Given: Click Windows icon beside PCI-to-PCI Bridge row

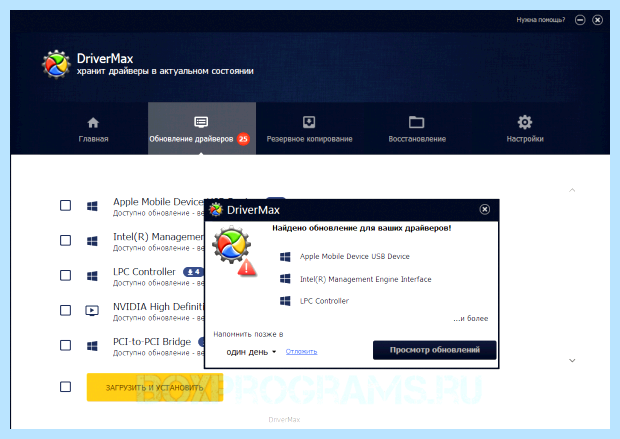Looking at the screenshot, I should click(92, 346).
